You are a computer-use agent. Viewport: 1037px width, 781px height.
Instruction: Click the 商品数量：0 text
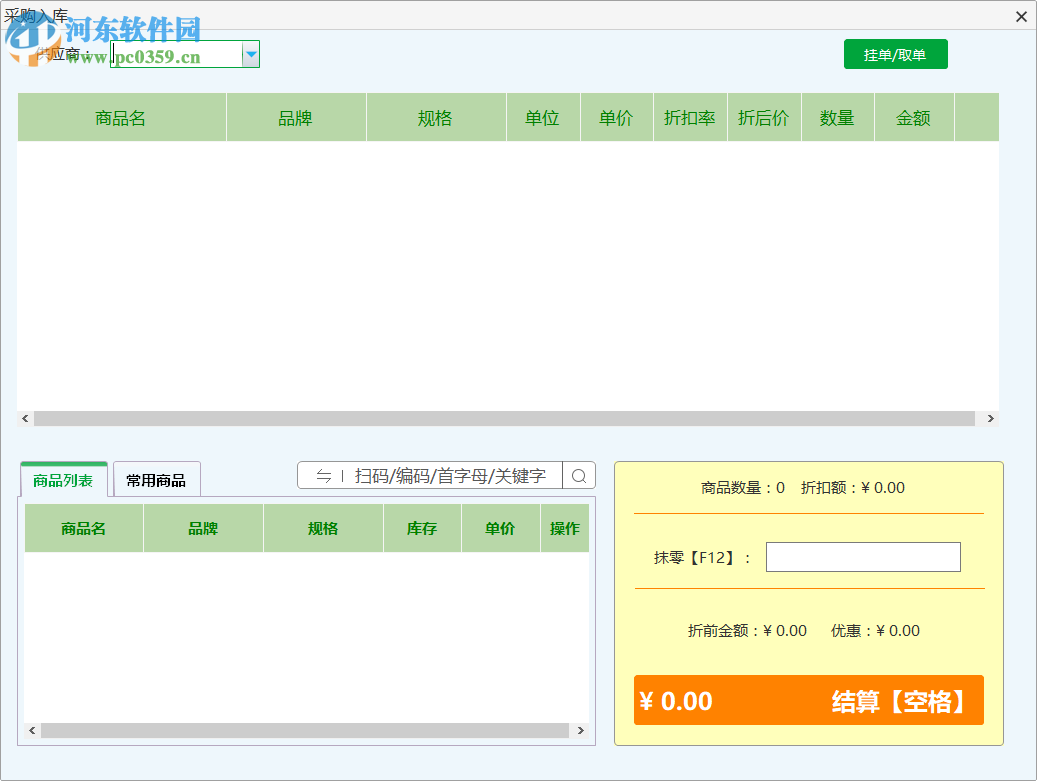point(743,488)
